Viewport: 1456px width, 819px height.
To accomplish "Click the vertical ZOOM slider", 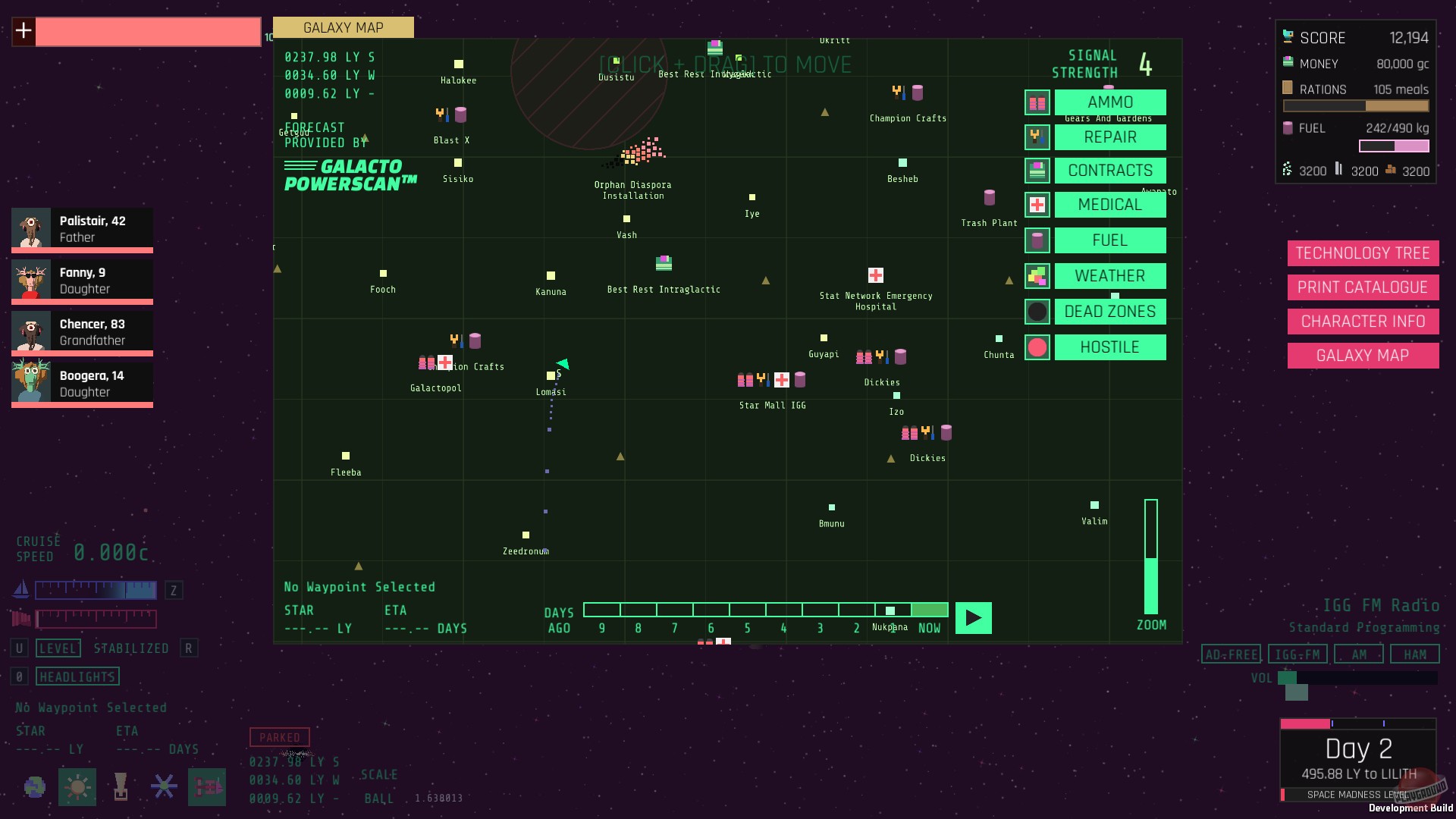I will [x=1150, y=557].
